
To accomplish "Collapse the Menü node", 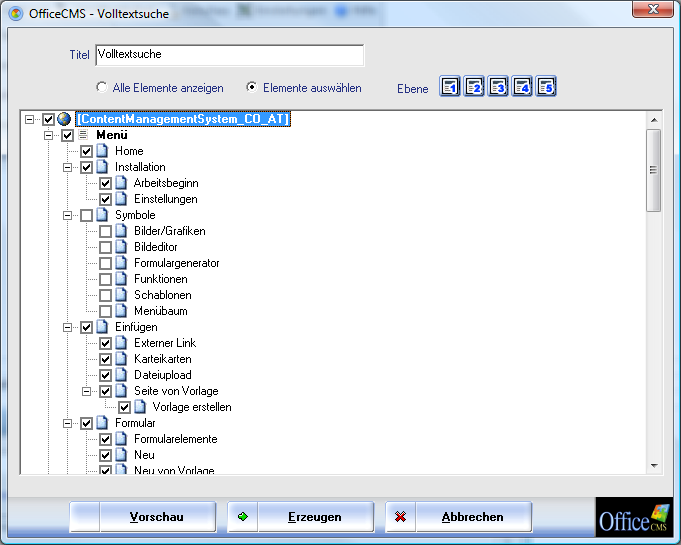I will pos(48,135).
